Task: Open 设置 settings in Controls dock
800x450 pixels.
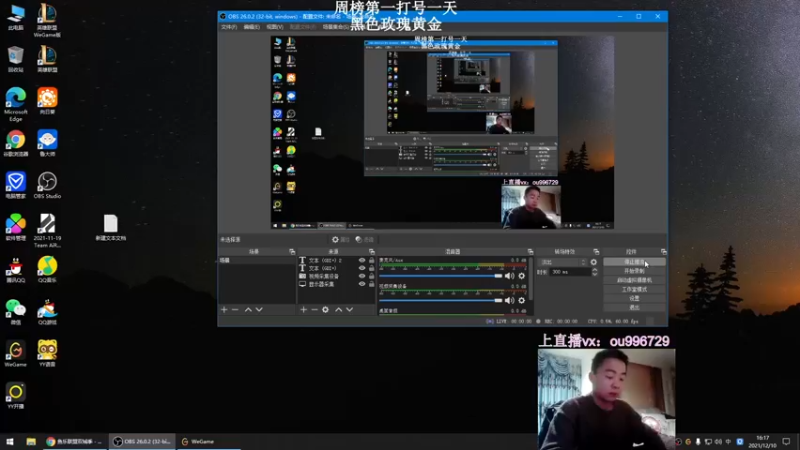Action: pyautogui.click(x=634, y=298)
